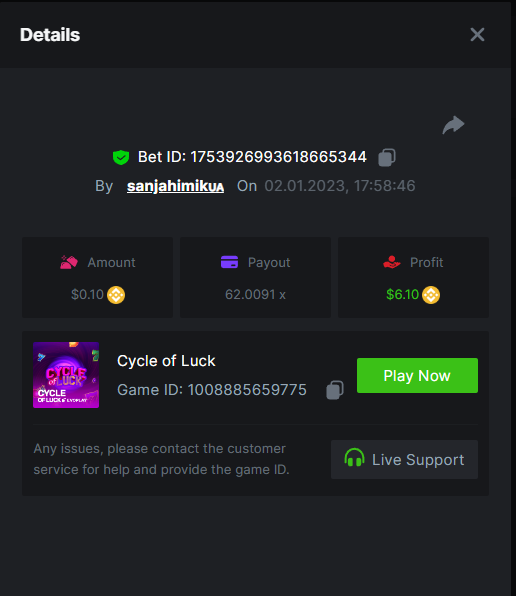Image resolution: width=516 pixels, height=596 pixels.
Task: Click the green verified shield icon
Action: click(x=121, y=157)
